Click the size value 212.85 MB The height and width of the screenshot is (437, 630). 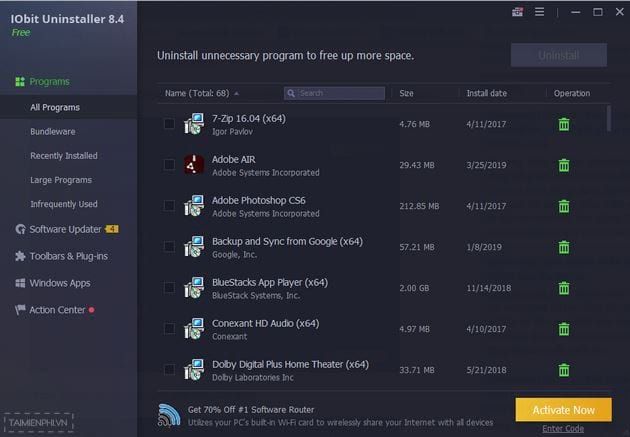419,206
